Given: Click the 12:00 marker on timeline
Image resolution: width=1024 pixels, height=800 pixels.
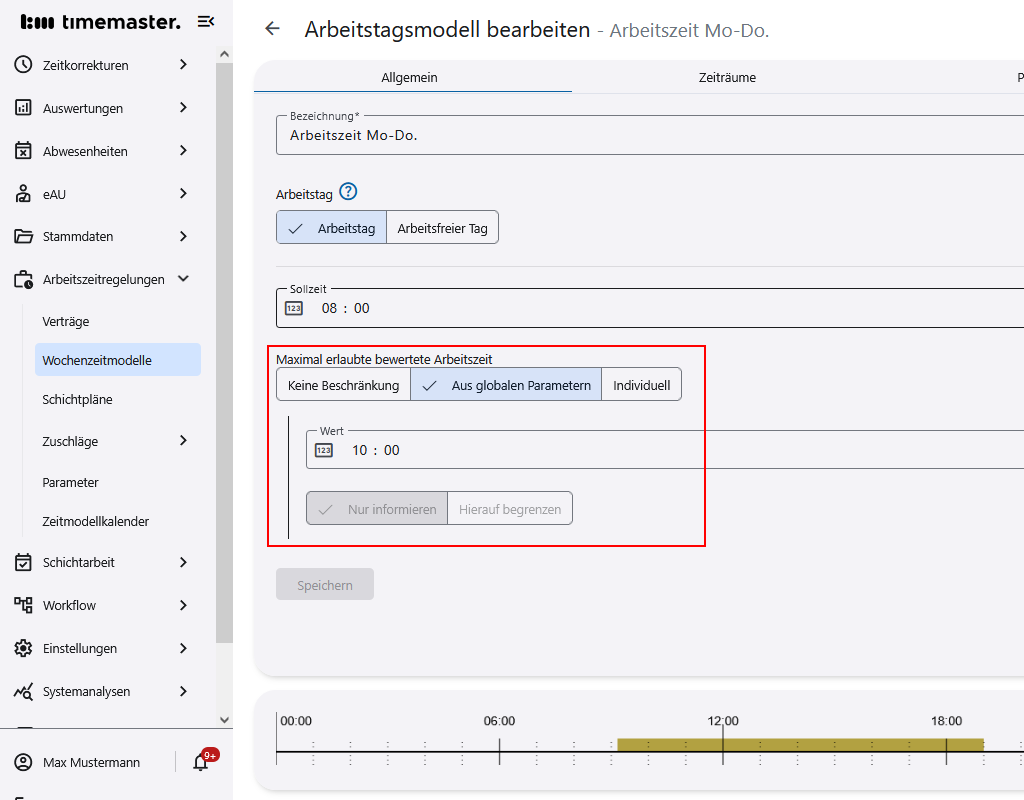Looking at the screenshot, I should click(723, 721).
